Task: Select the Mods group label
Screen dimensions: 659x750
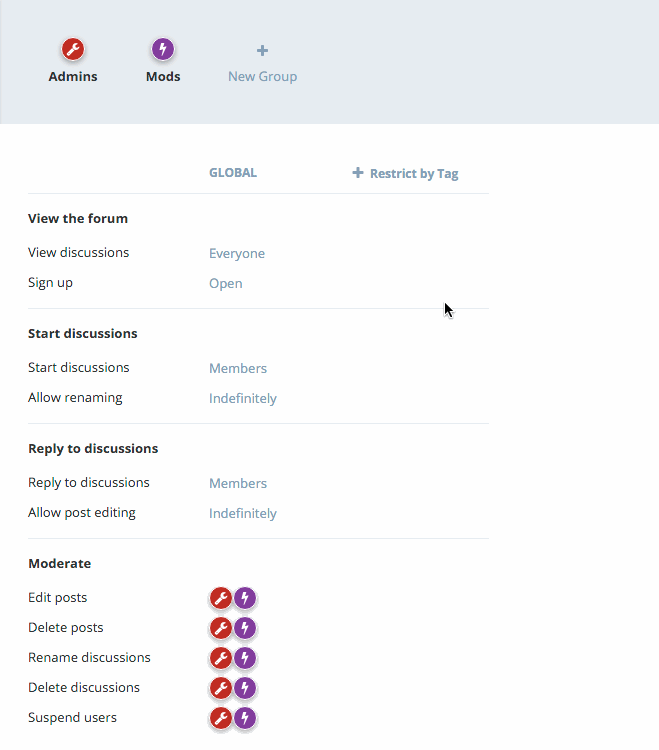Action: (x=163, y=76)
